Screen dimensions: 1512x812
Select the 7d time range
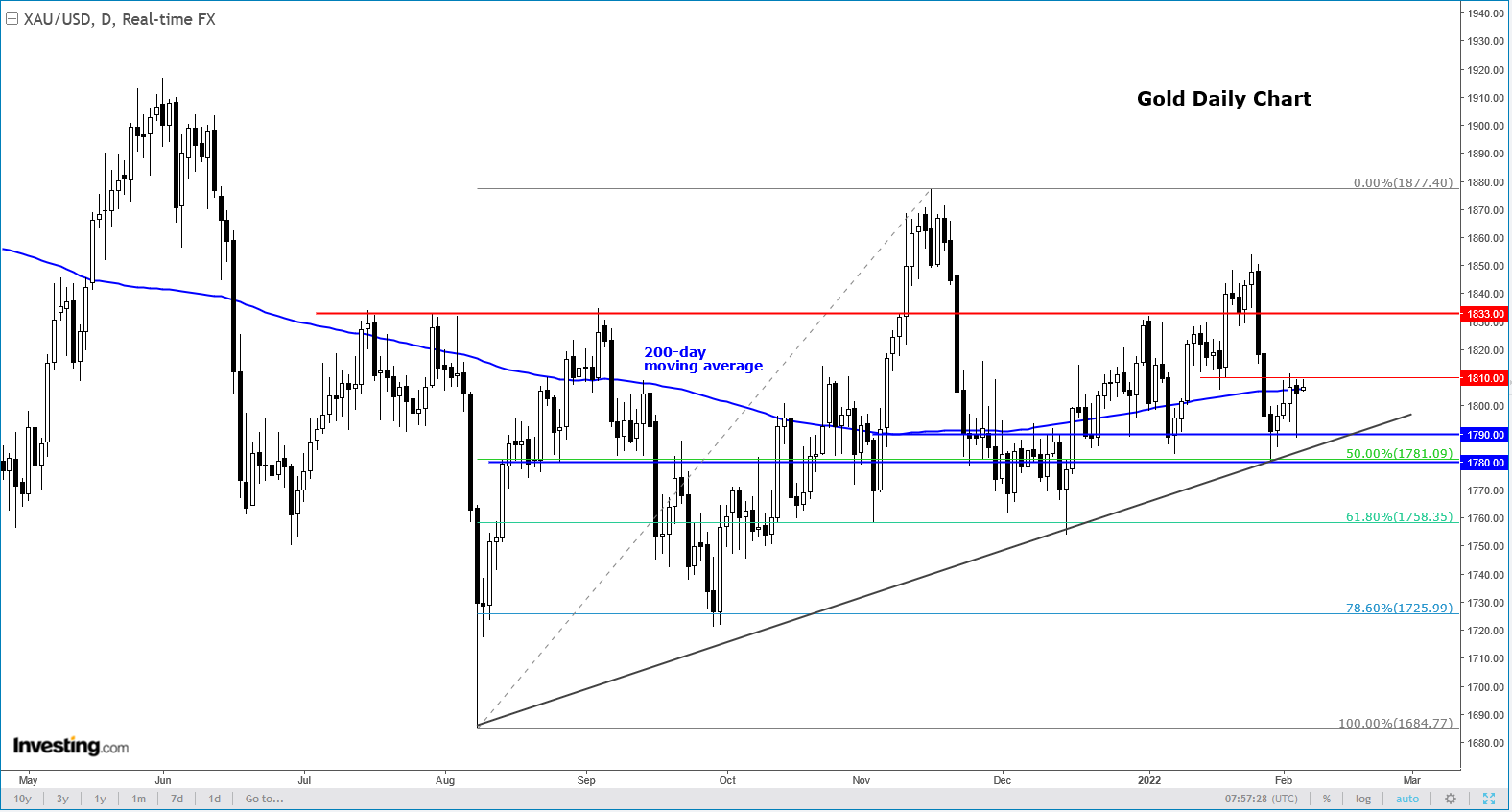click(x=177, y=799)
